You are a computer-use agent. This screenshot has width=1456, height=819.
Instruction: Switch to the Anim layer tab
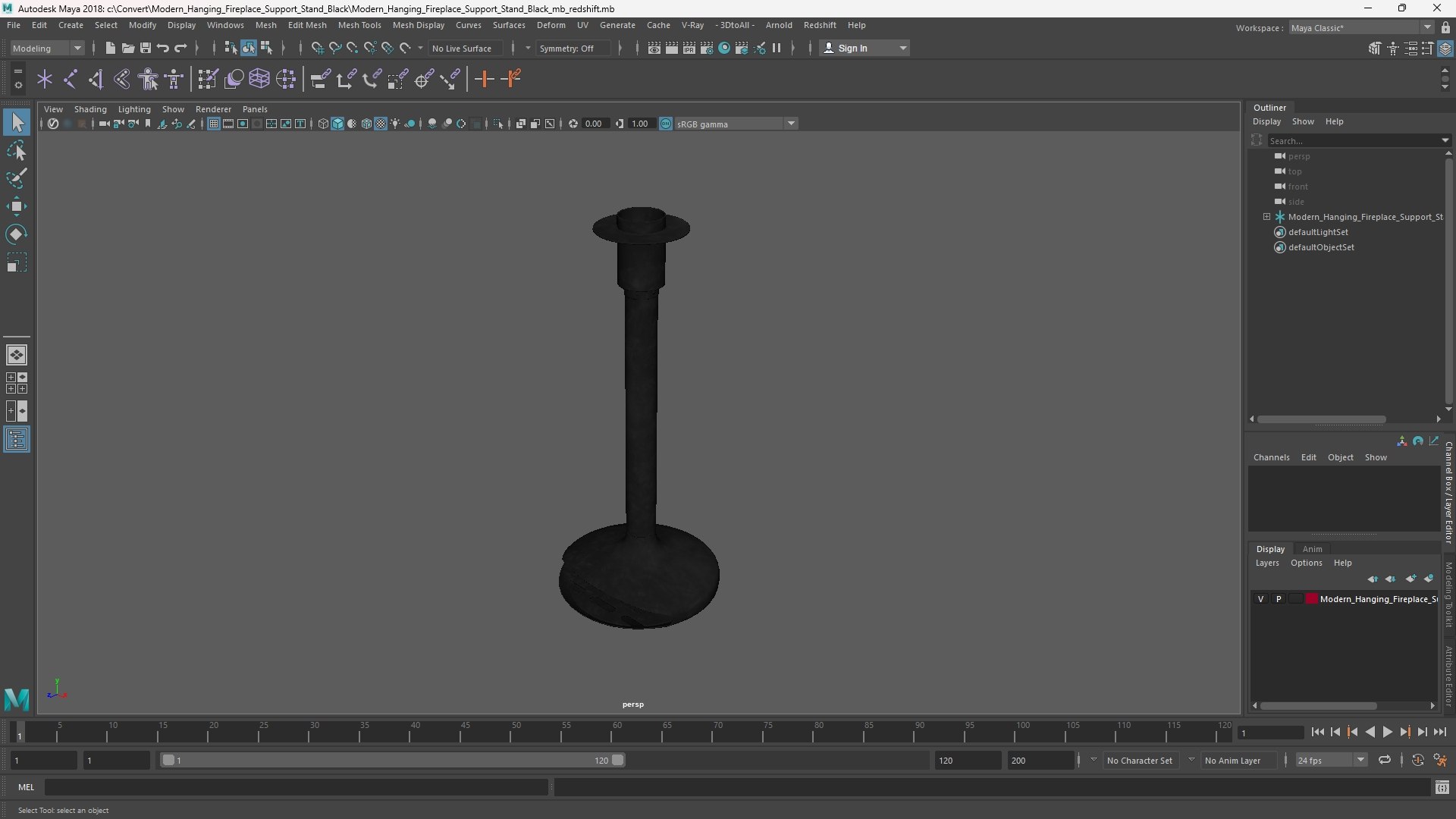(x=1312, y=549)
